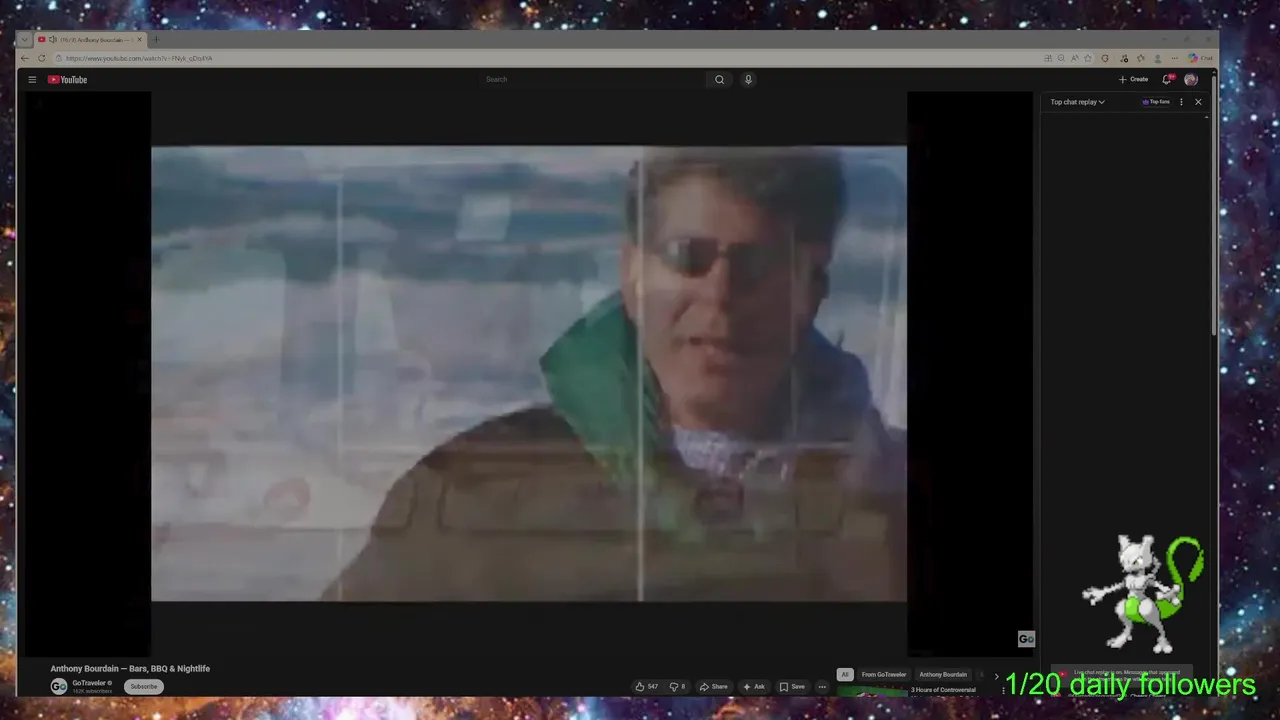Select the Anthony Bourdain chip
The width and height of the screenshot is (1280, 720).
[943, 675]
